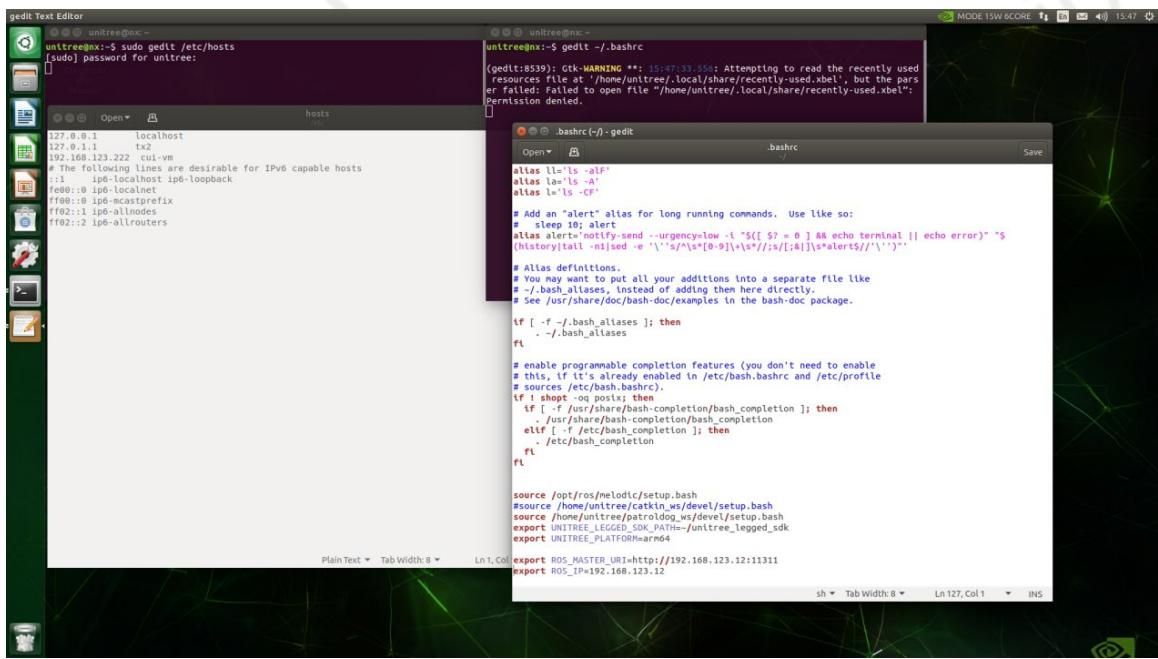Screen dimensions: 1158x659
Task: Click the 15:47 clock in top panel
Action: tap(1126, 16)
